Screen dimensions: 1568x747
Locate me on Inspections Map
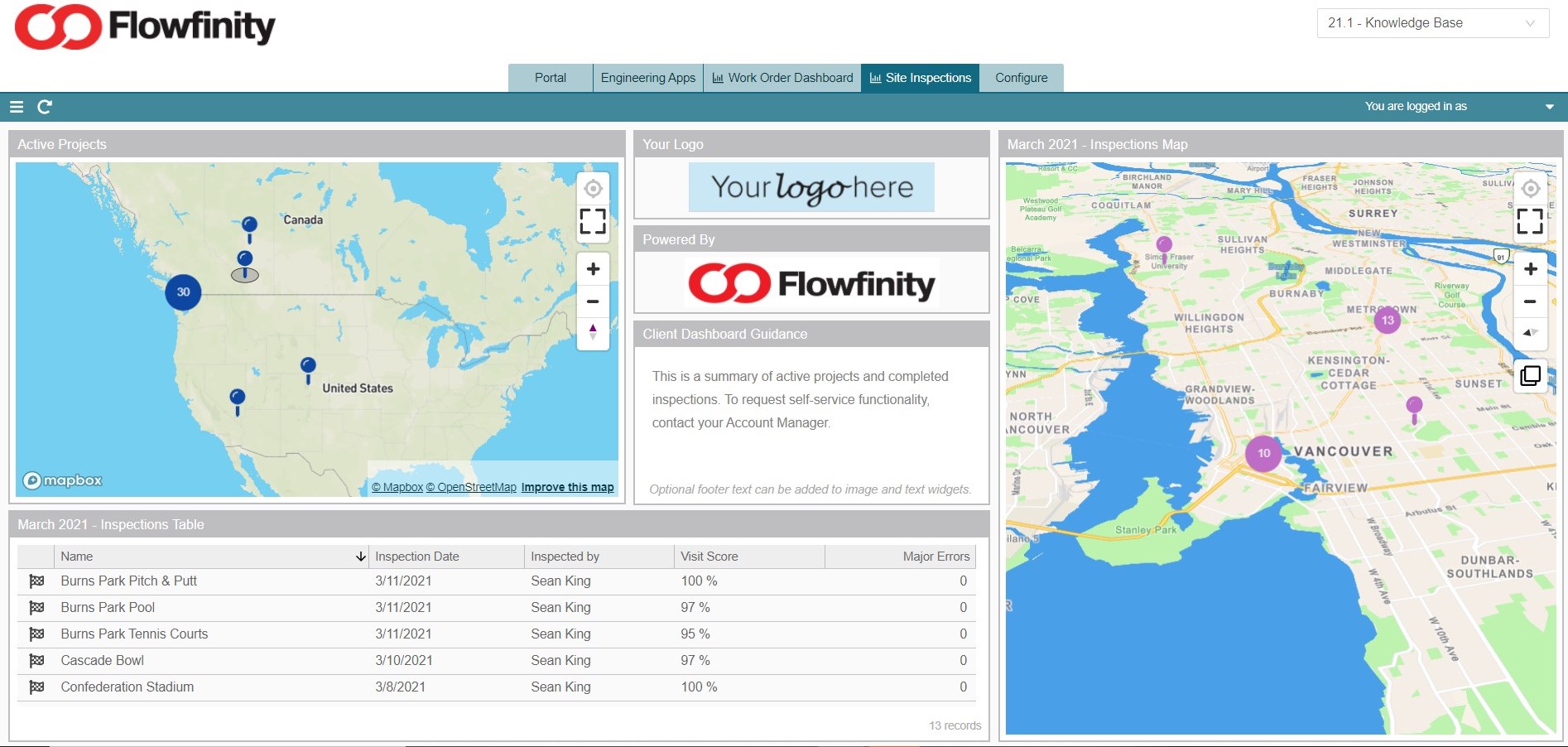(1531, 189)
